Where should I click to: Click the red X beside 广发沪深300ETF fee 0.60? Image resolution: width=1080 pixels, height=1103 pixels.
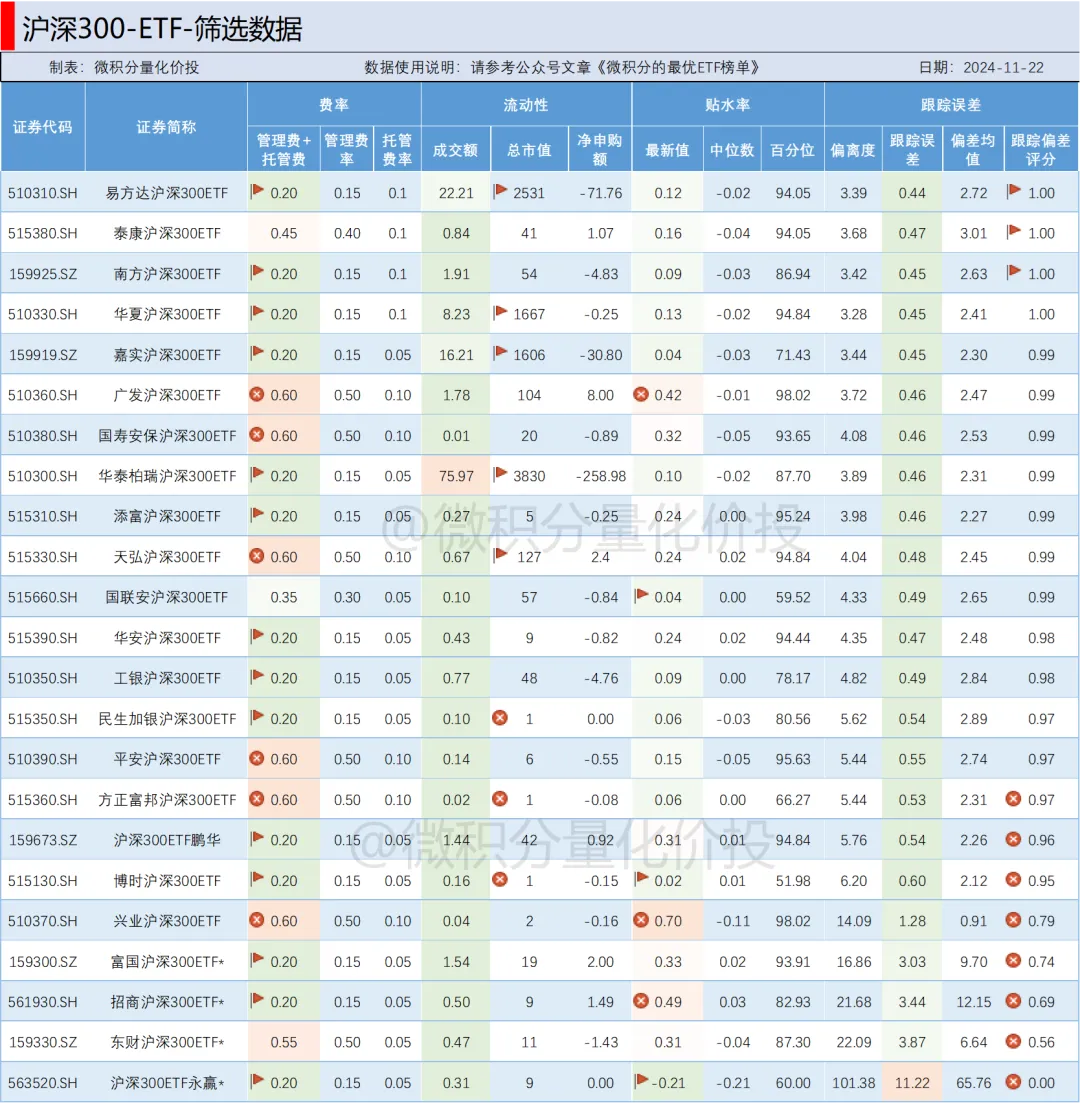tap(256, 394)
